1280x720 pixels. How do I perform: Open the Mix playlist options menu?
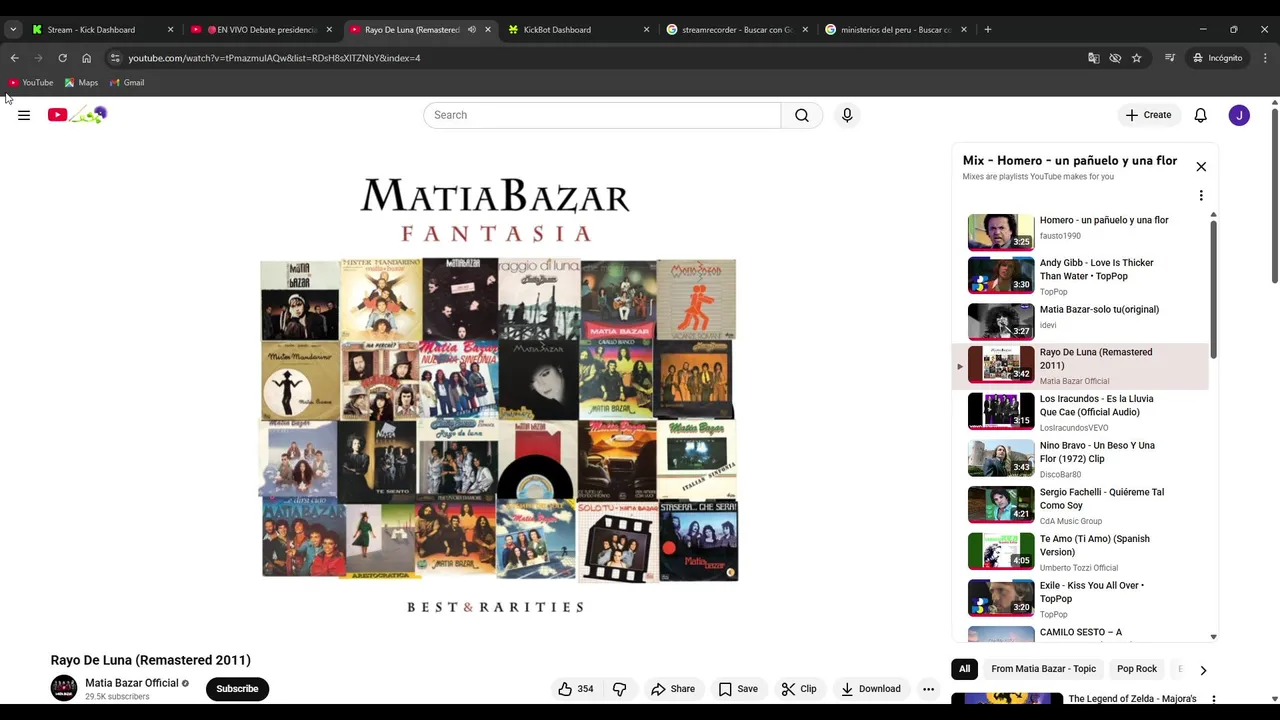tap(1201, 196)
